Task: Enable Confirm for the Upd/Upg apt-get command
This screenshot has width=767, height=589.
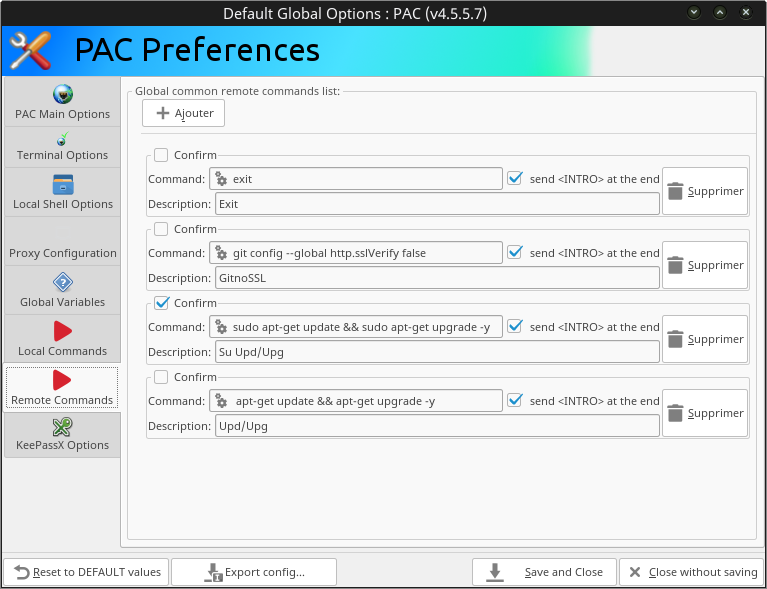Action: tap(161, 377)
